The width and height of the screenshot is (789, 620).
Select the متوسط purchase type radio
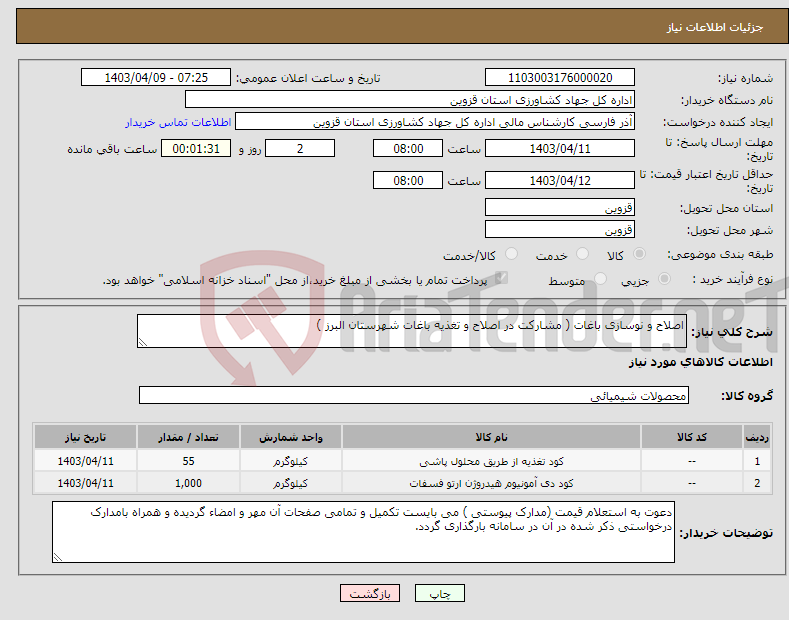pos(600,279)
